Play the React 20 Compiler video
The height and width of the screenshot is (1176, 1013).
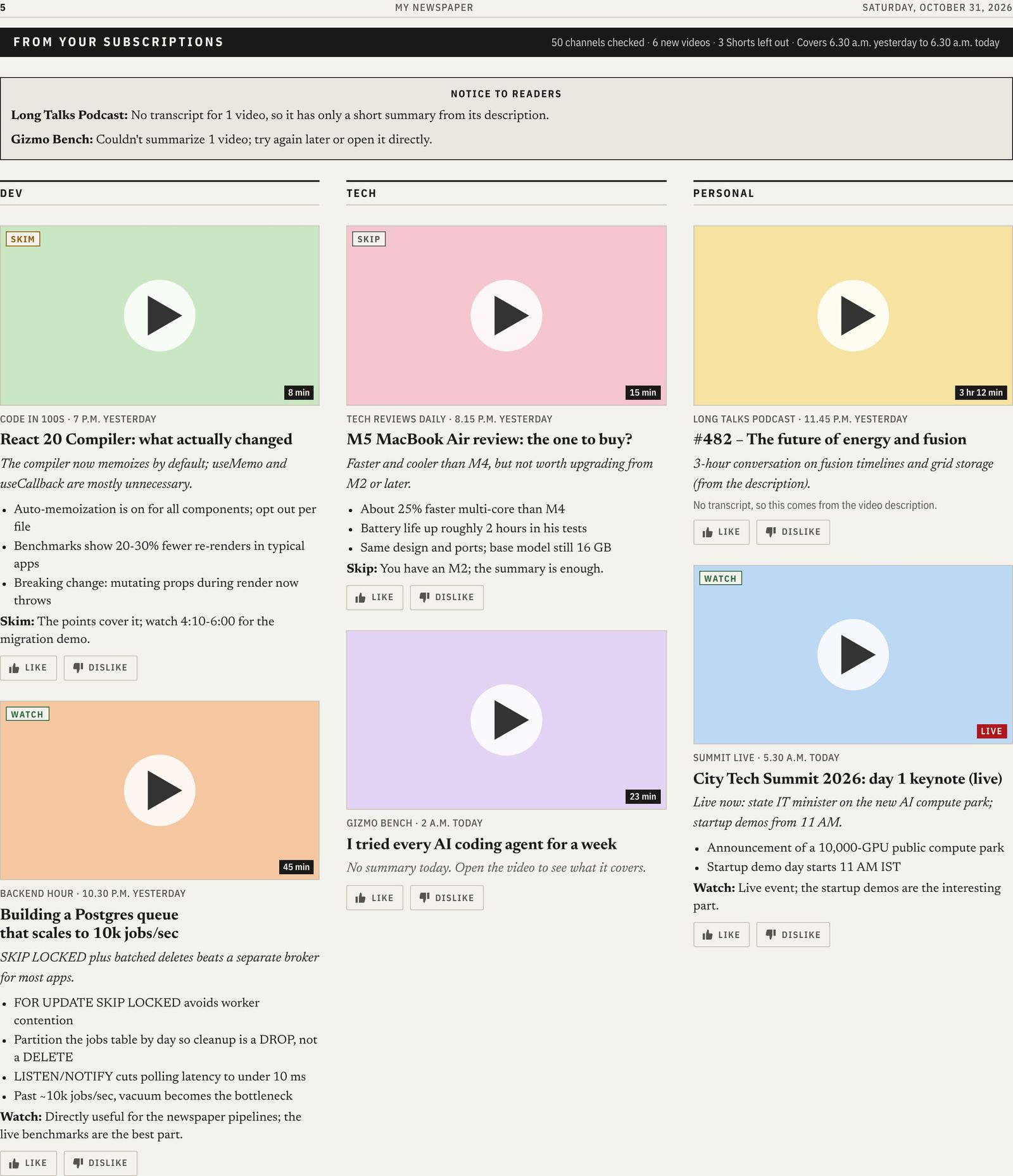pos(160,315)
